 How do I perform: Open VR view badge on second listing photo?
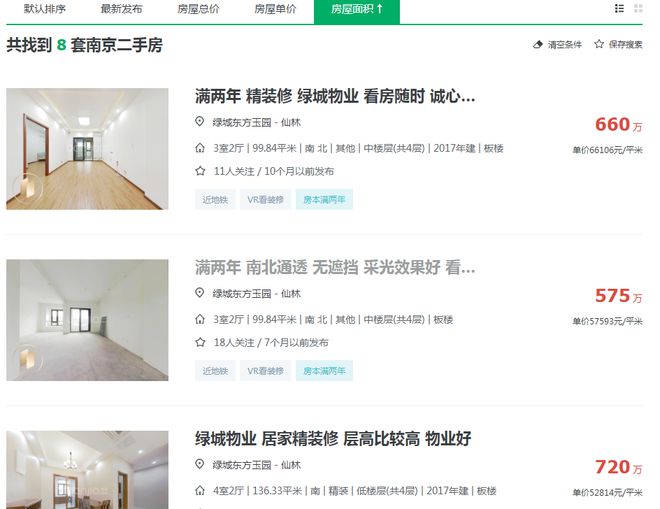click(27, 359)
